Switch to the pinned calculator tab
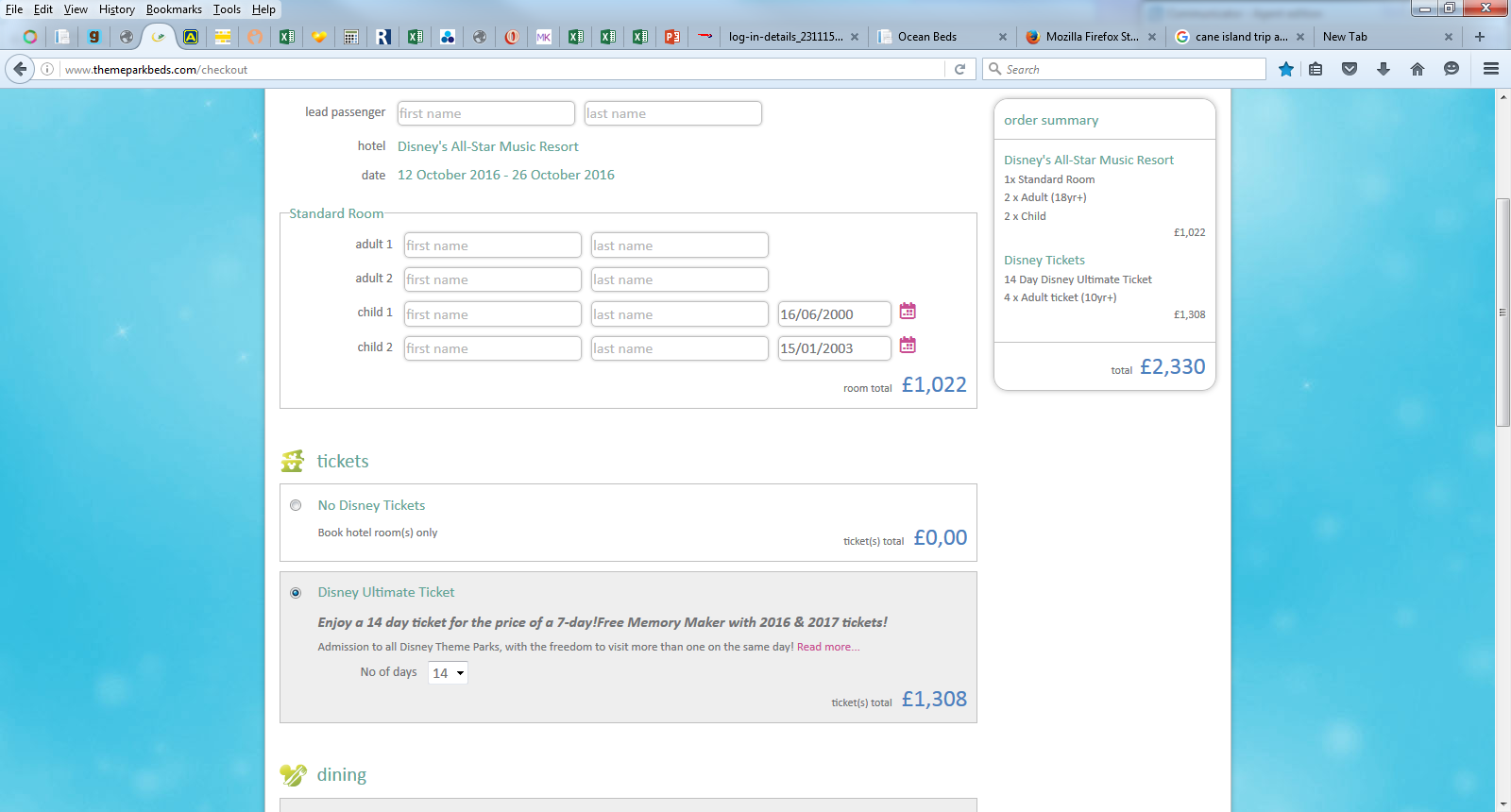The width and height of the screenshot is (1511, 812). pyautogui.click(x=351, y=37)
